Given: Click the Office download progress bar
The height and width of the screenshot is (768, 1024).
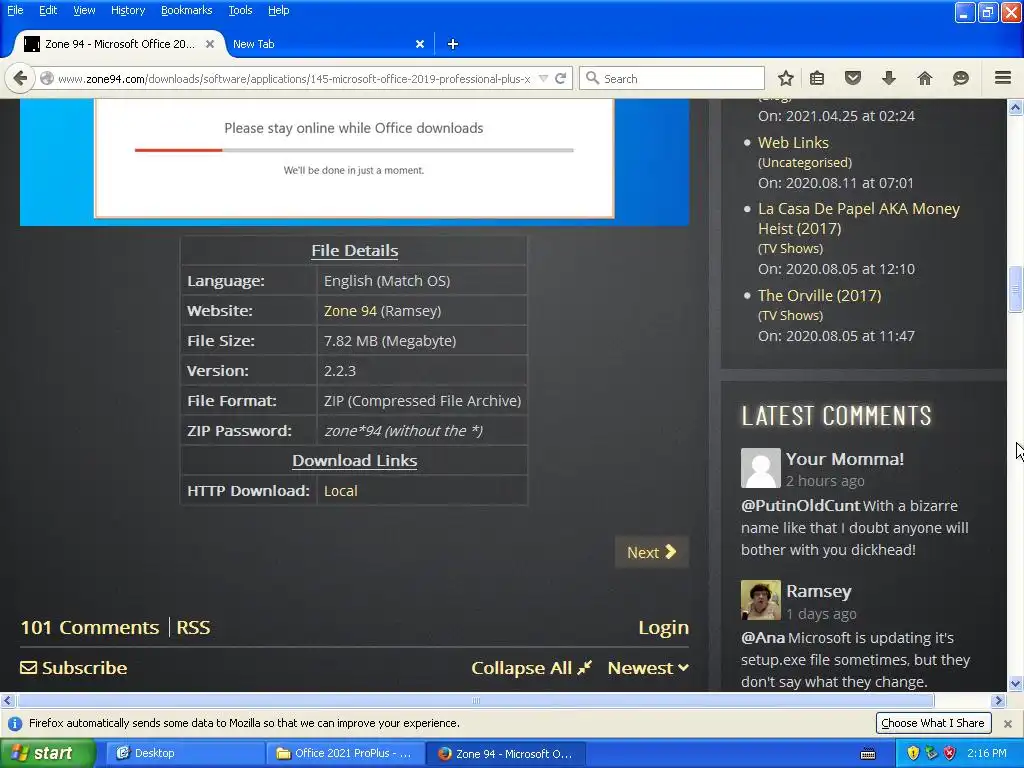Looking at the screenshot, I should coord(354,150).
